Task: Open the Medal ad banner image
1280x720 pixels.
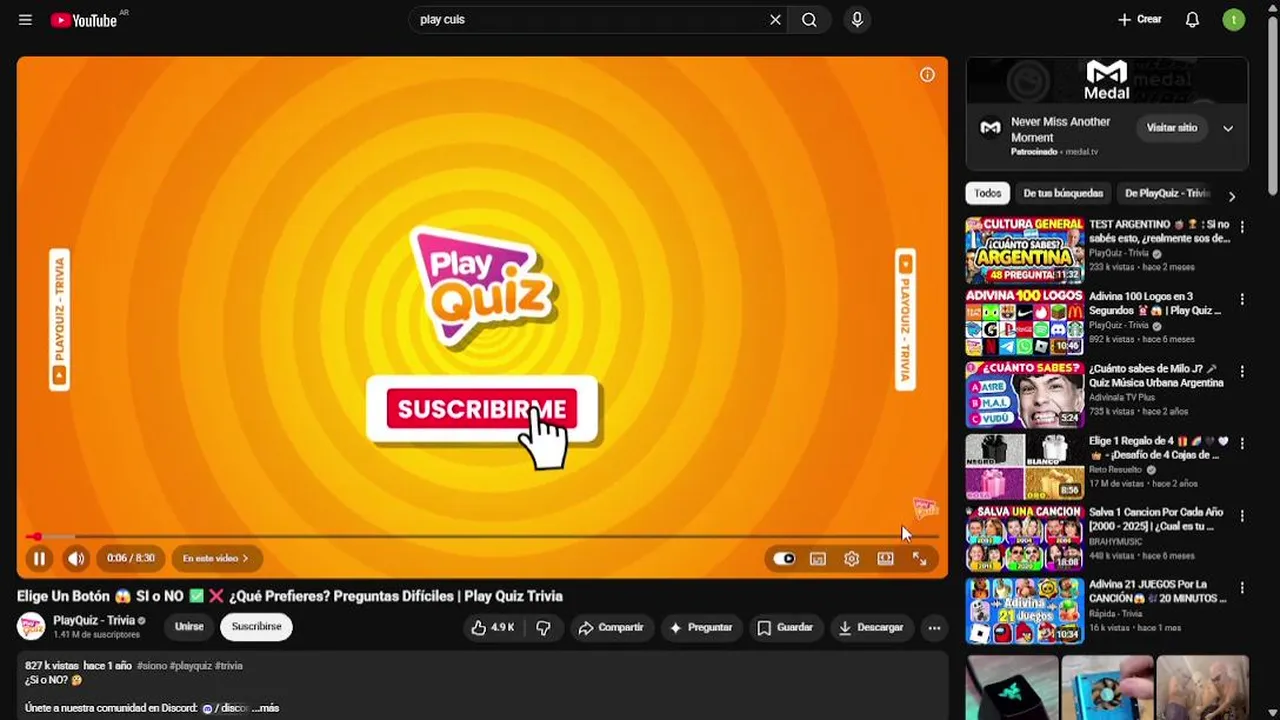Action: point(1107,80)
